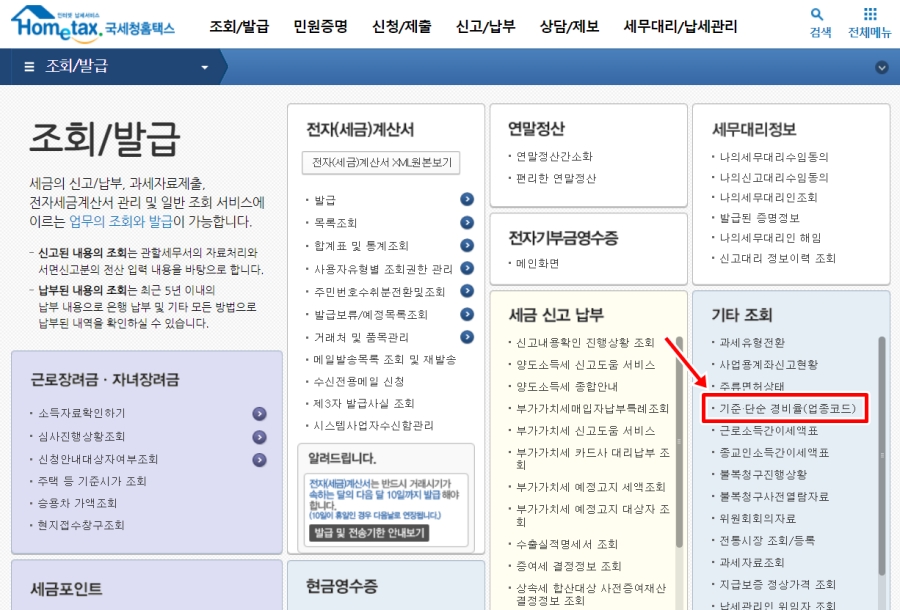Click the Hometax logo

tap(93, 24)
